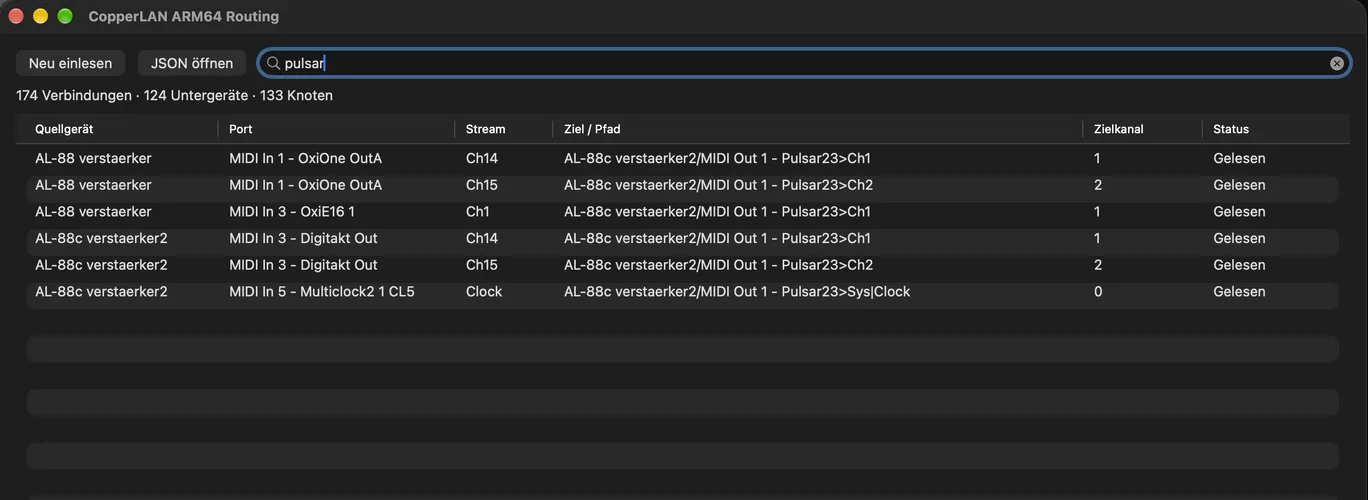The image size is (1368, 500).
Task: Sort by the Zielkanal column header
Action: [x=1119, y=129]
